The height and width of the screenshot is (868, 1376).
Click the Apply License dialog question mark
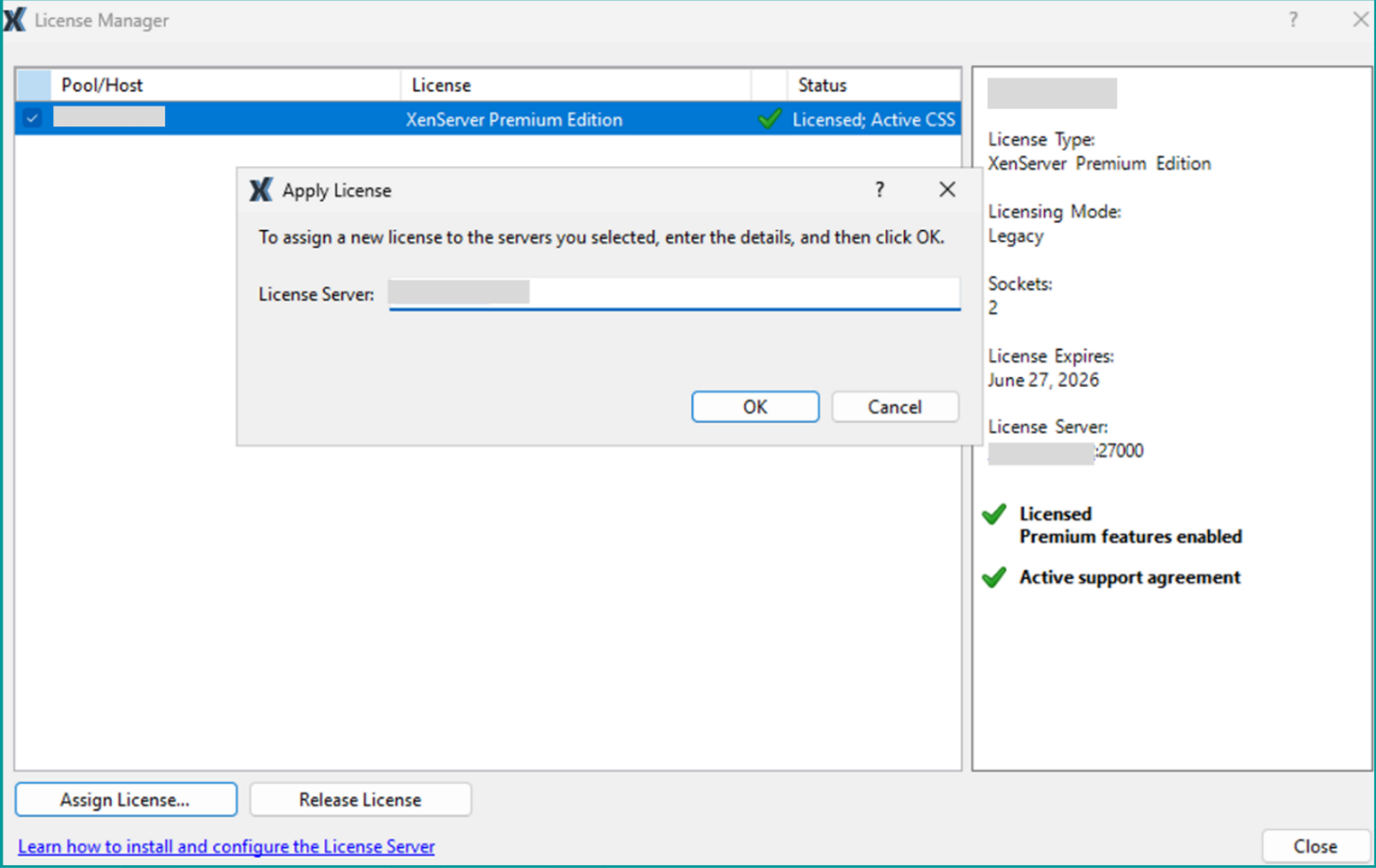point(880,190)
